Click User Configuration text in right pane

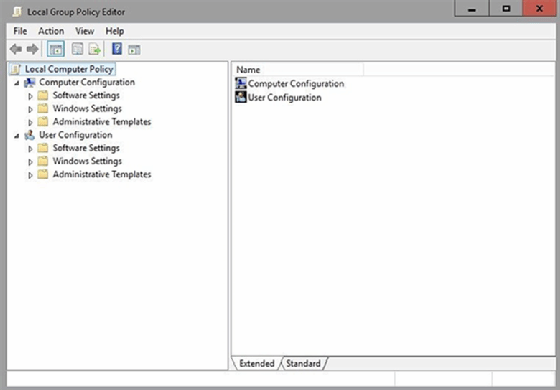click(285, 98)
